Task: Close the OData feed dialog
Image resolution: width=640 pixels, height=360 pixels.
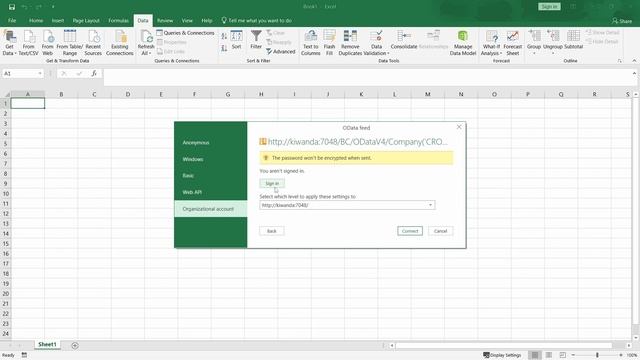Action: tap(459, 127)
